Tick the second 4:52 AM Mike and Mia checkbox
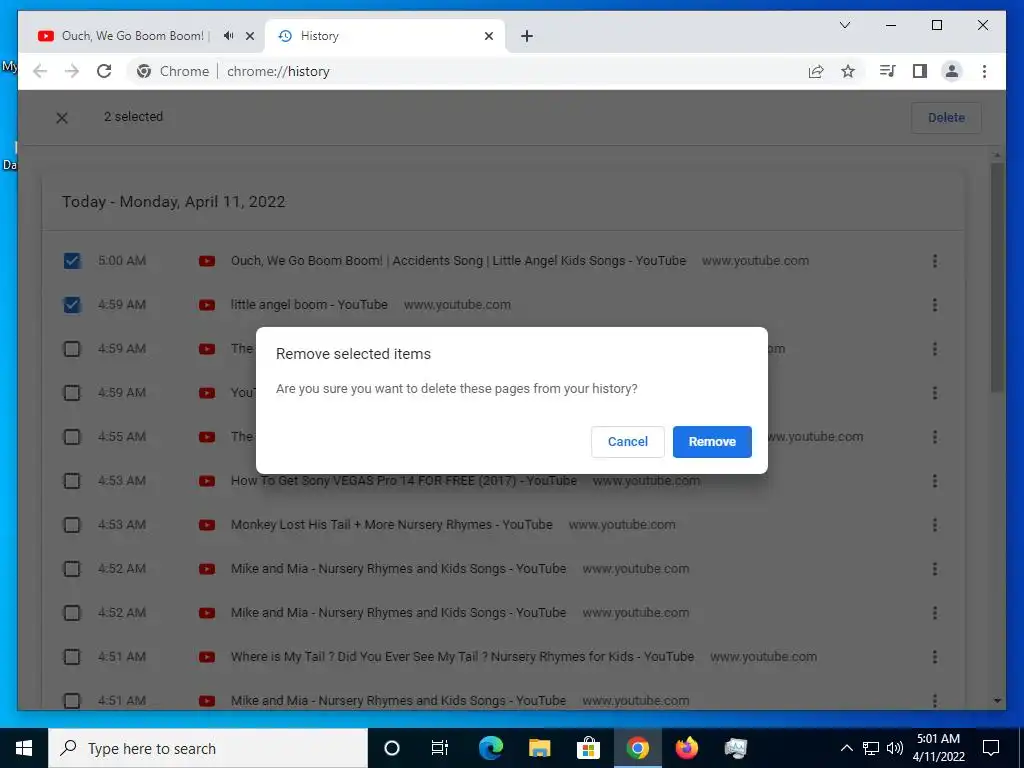1024x768 pixels. tap(72, 613)
